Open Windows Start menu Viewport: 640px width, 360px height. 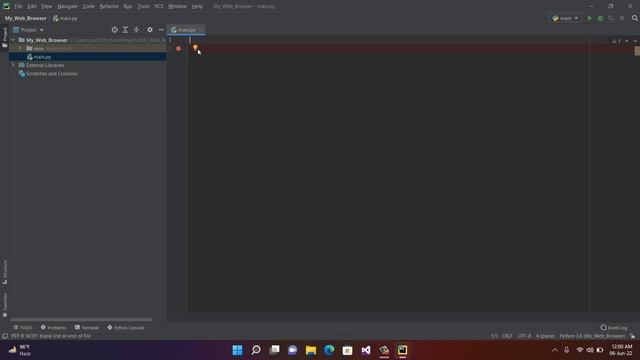click(x=237, y=350)
